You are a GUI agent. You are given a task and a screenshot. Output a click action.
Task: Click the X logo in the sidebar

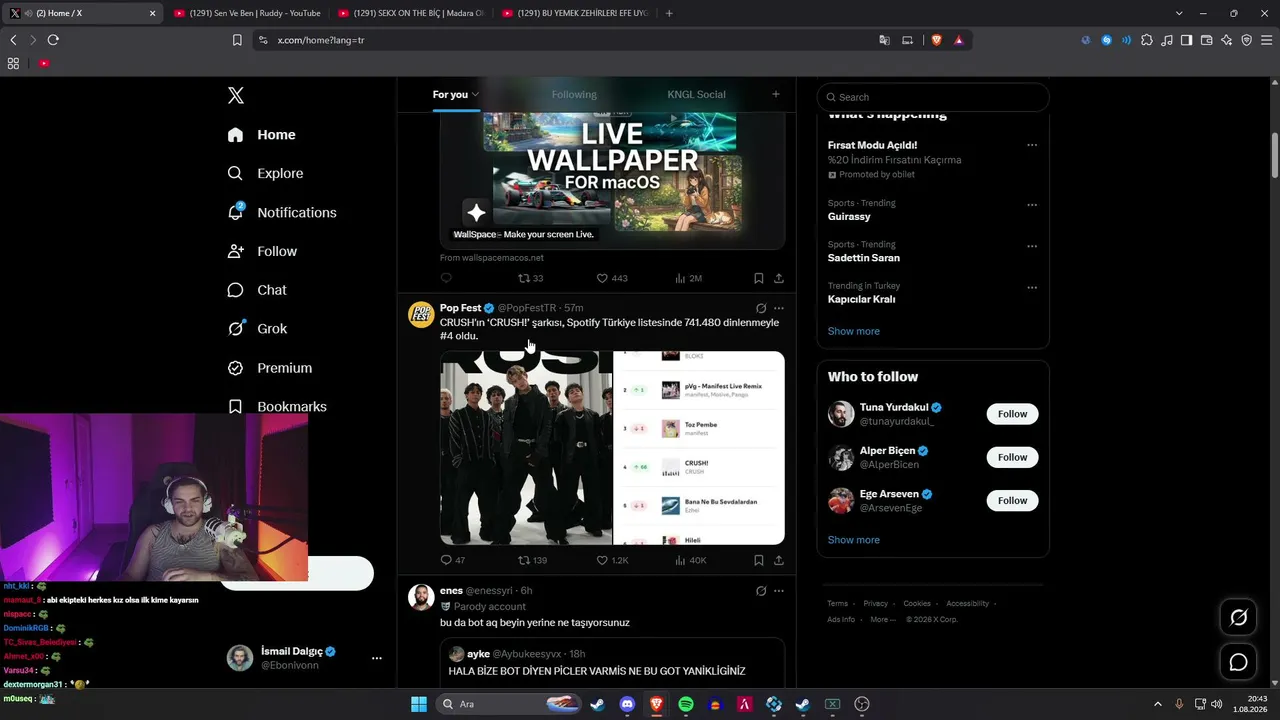(235, 96)
